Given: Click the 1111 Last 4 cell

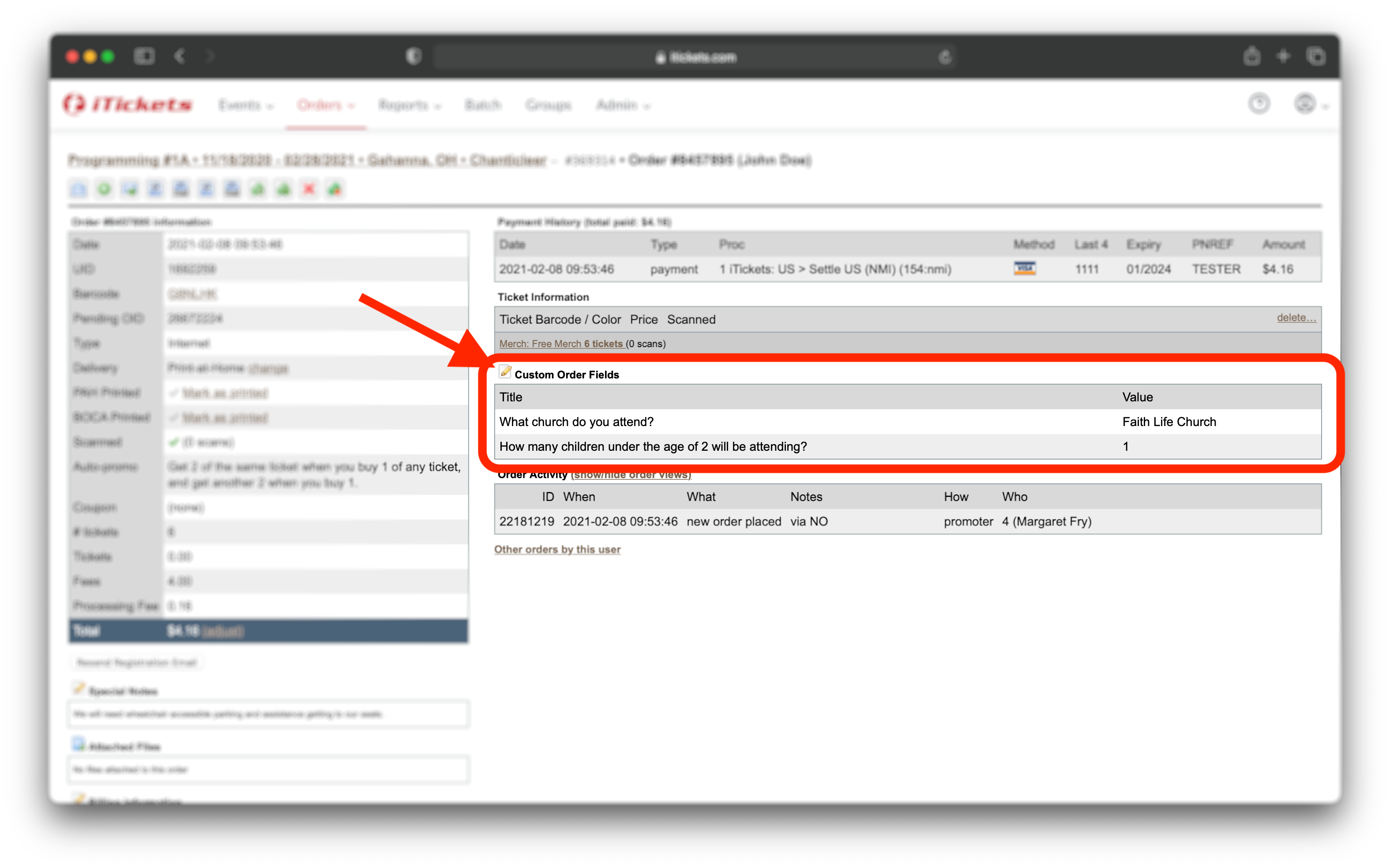Looking at the screenshot, I should (x=1087, y=269).
